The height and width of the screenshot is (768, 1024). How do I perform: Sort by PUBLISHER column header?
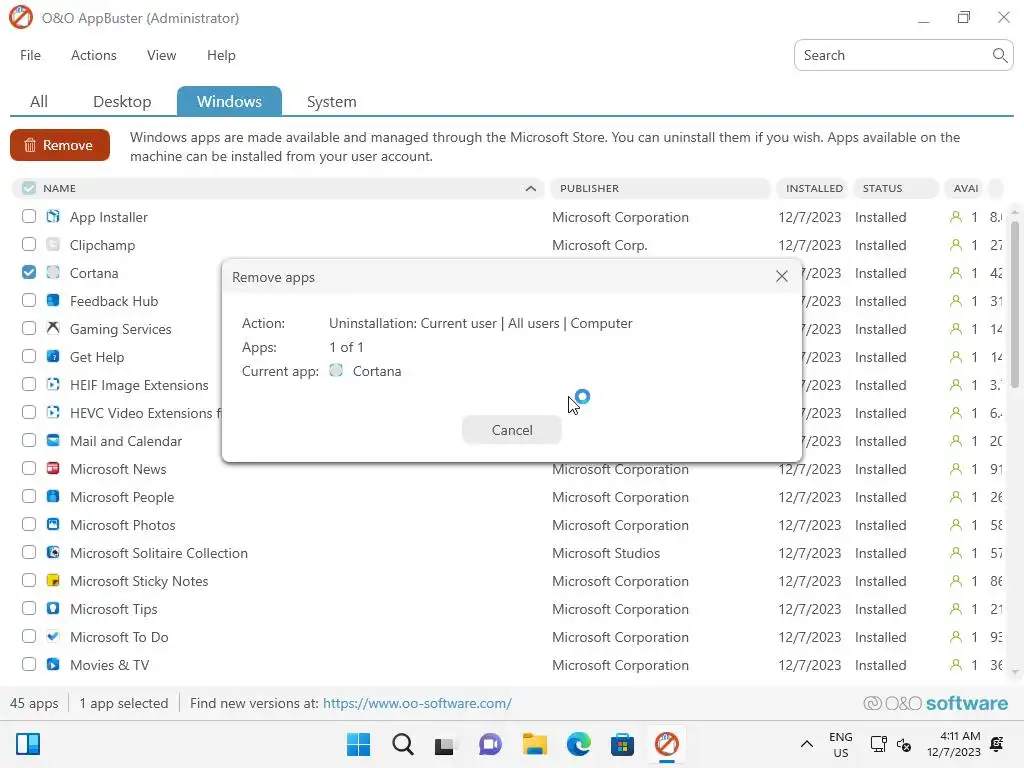point(660,188)
